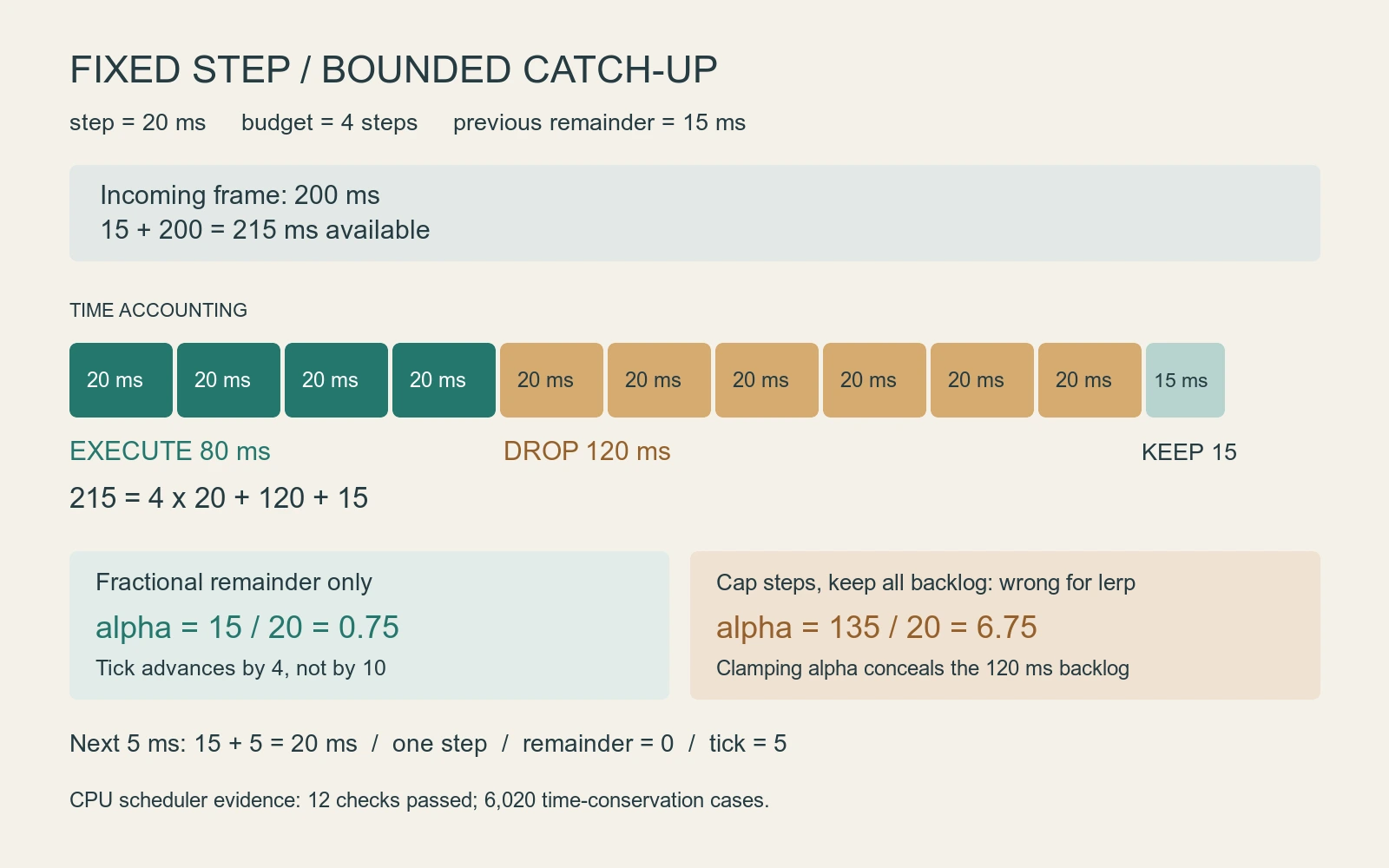Select the last tan 20 ms block
The height and width of the screenshot is (868, 1389).
pos(1089,380)
